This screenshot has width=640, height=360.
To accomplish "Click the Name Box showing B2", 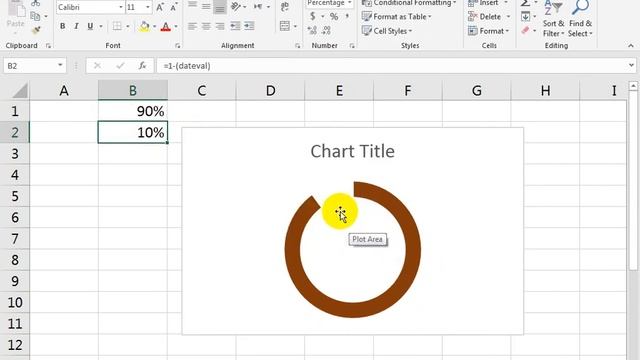I will (34, 66).
